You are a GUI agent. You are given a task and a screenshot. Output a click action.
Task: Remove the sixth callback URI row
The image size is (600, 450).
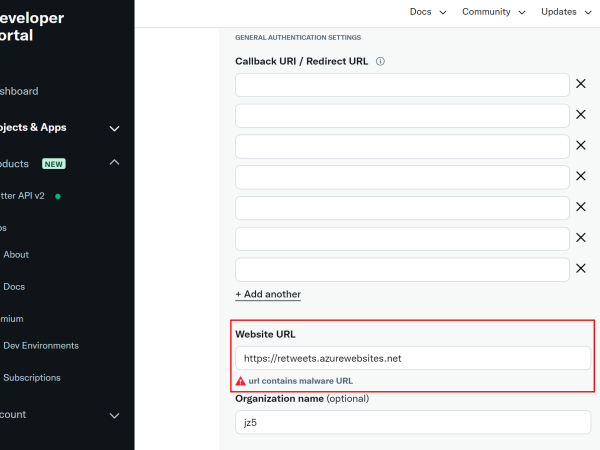(581, 238)
